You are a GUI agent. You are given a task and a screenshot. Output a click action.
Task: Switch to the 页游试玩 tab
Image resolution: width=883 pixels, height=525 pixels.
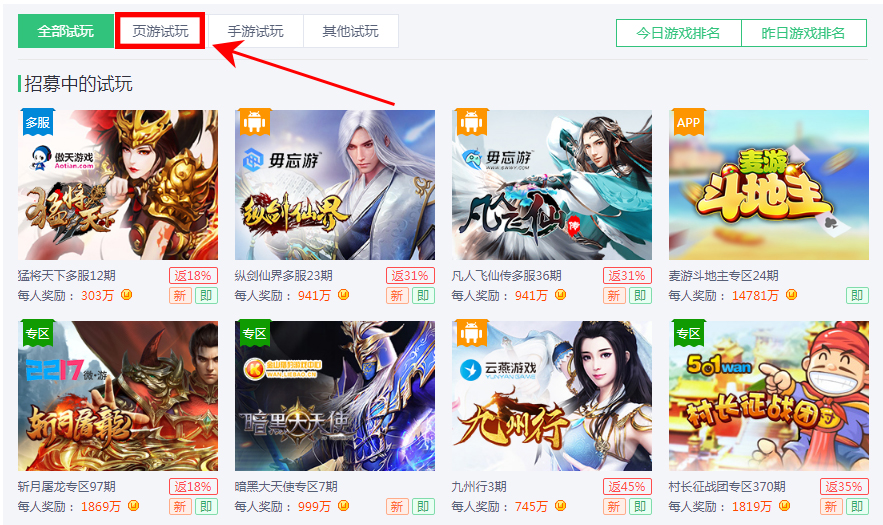click(160, 31)
